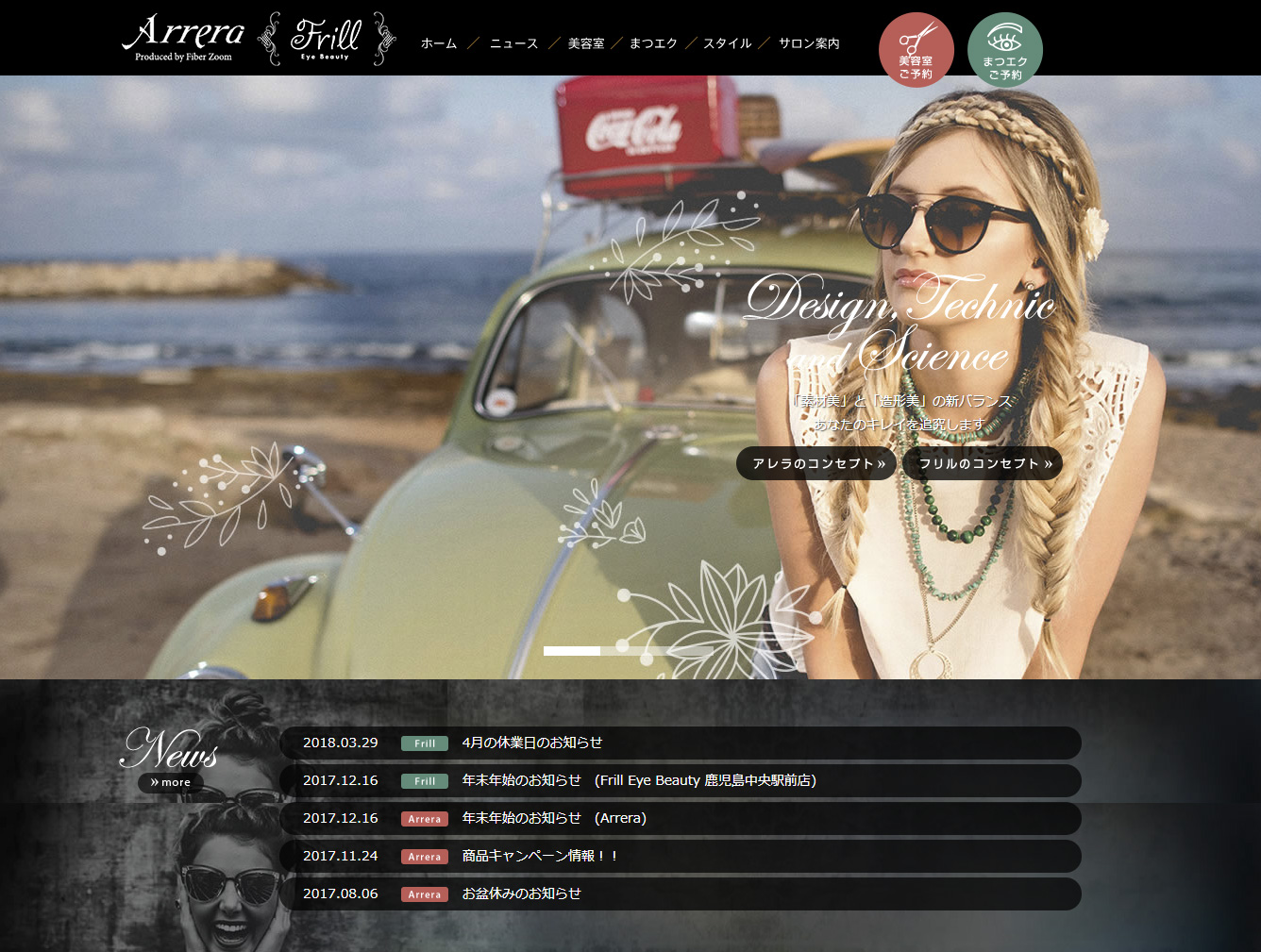Click the Arrera logo
Screen dimensions: 1261x952
[183, 38]
